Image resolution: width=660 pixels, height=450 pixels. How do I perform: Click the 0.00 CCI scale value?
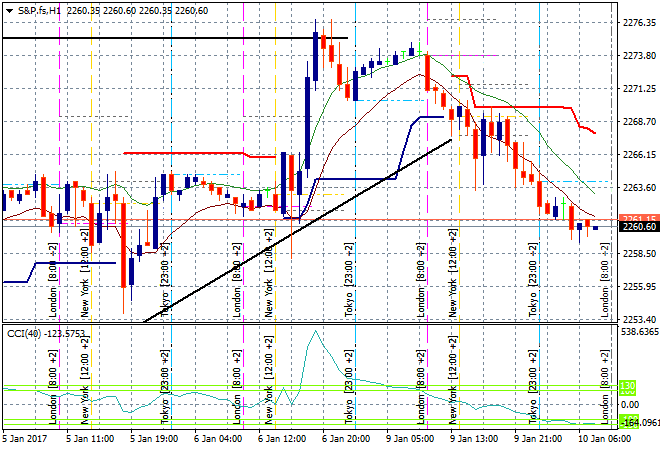[x=628, y=403]
